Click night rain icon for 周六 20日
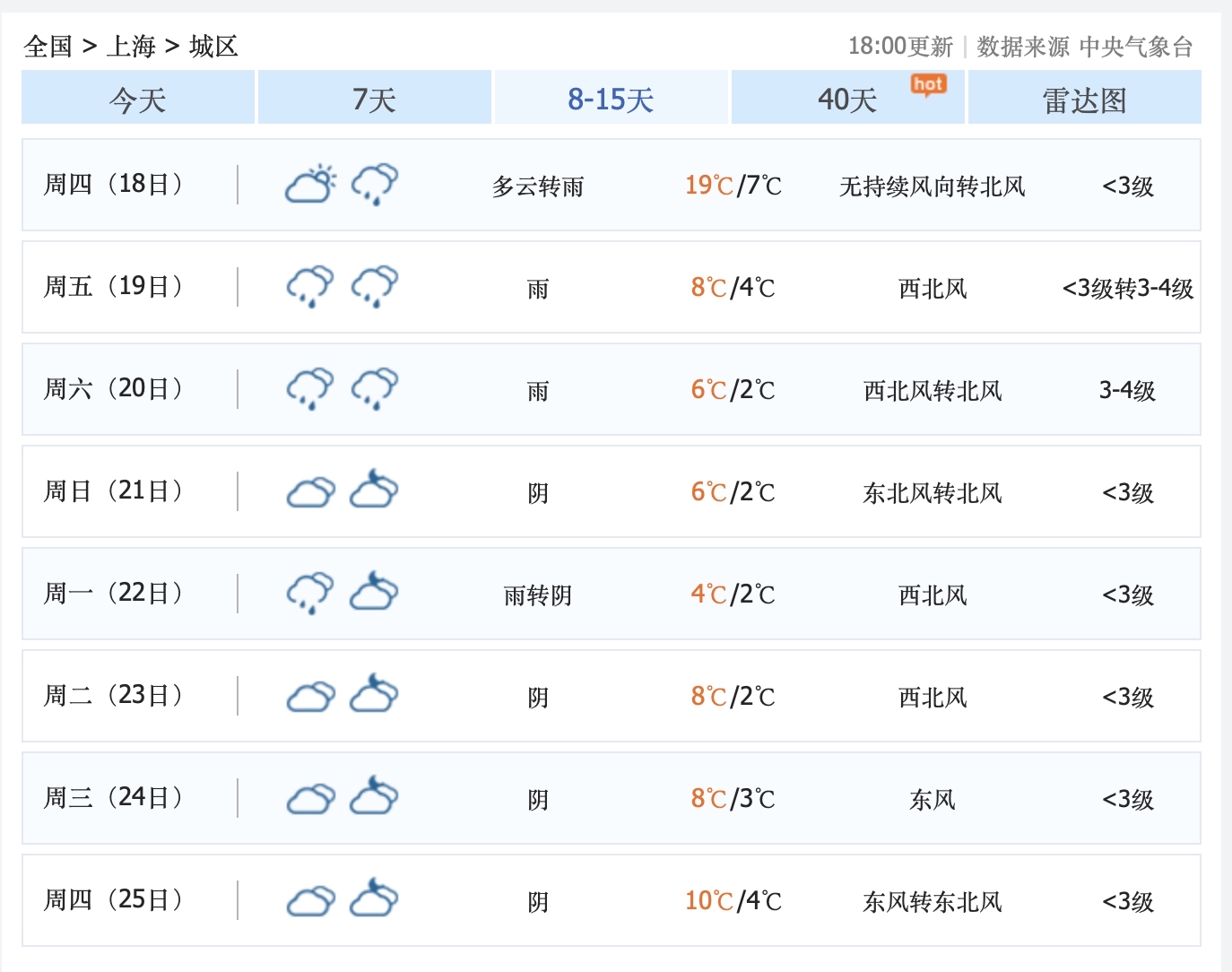Image resolution: width=1232 pixels, height=972 pixels. [x=375, y=388]
